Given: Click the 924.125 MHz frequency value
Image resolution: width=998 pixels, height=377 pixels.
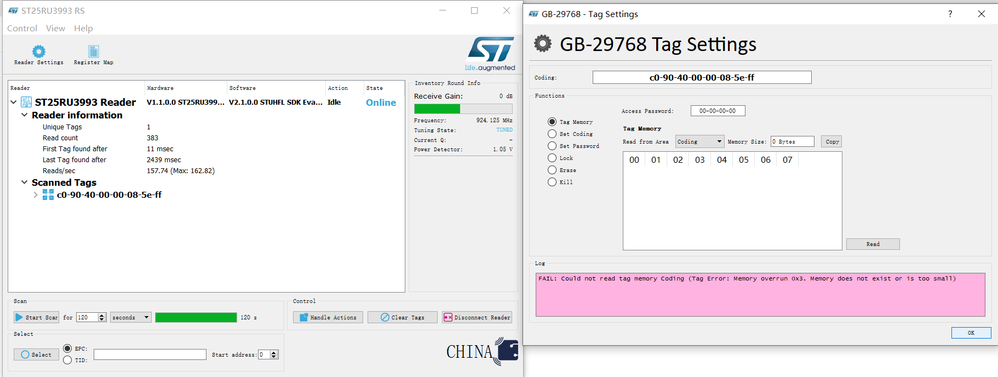Looking at the screenshot, I should click(495, 120).
